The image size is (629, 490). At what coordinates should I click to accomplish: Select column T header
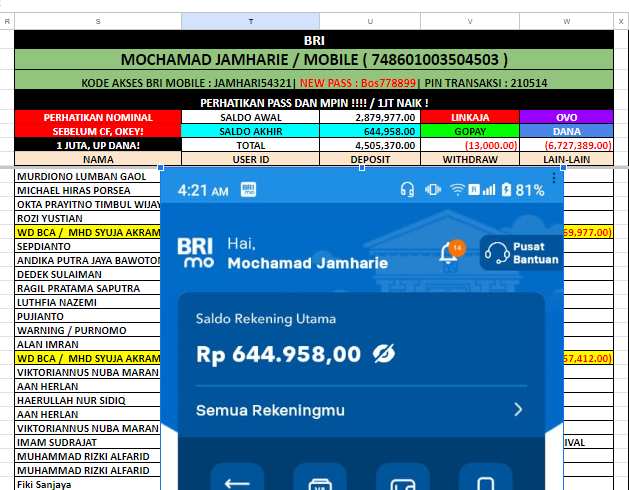click(x=250, y=21)
